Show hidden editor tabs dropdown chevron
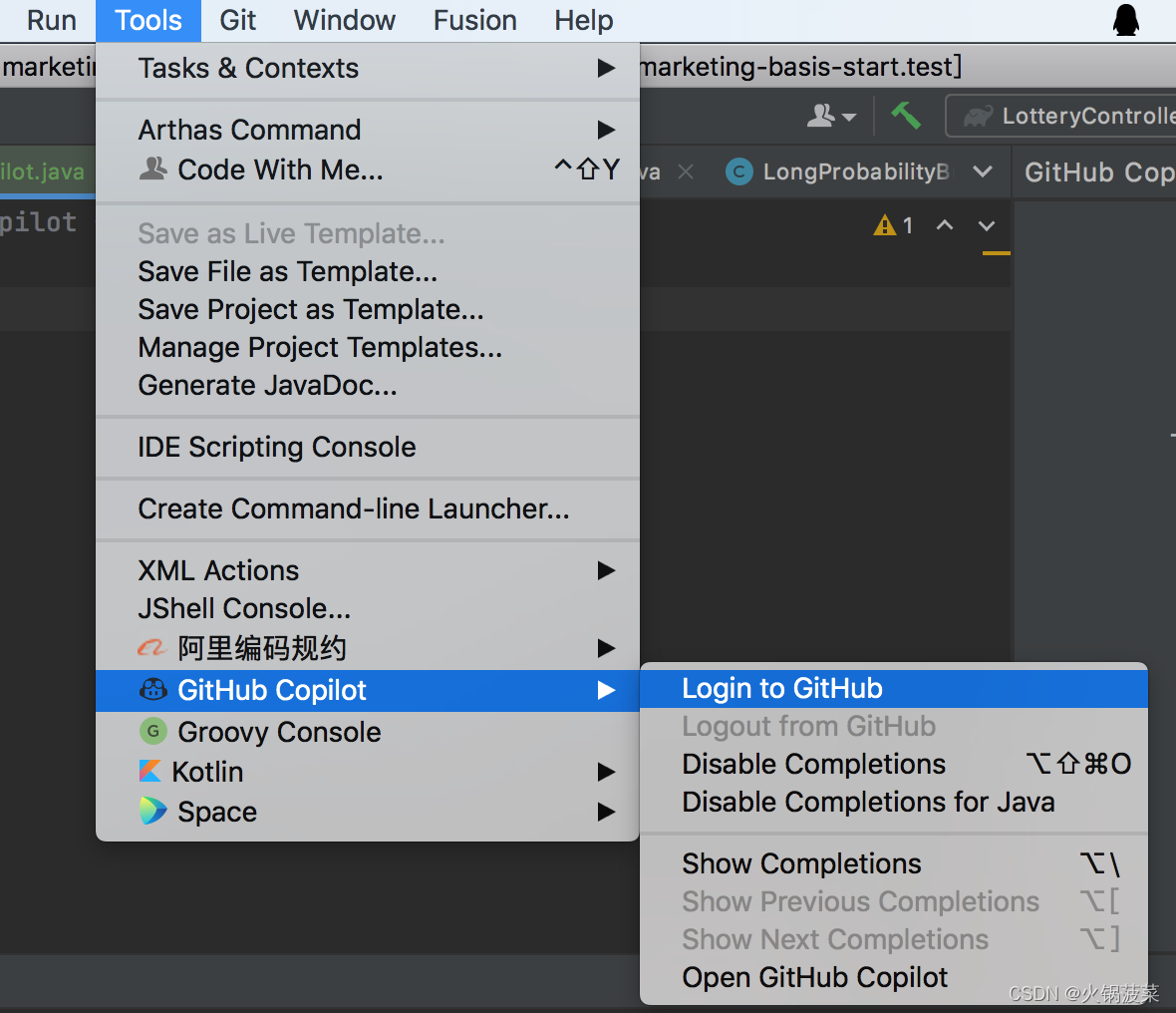Image resolution: width=1176 pixels, height=1013 pixels. (x=983, y=171)
